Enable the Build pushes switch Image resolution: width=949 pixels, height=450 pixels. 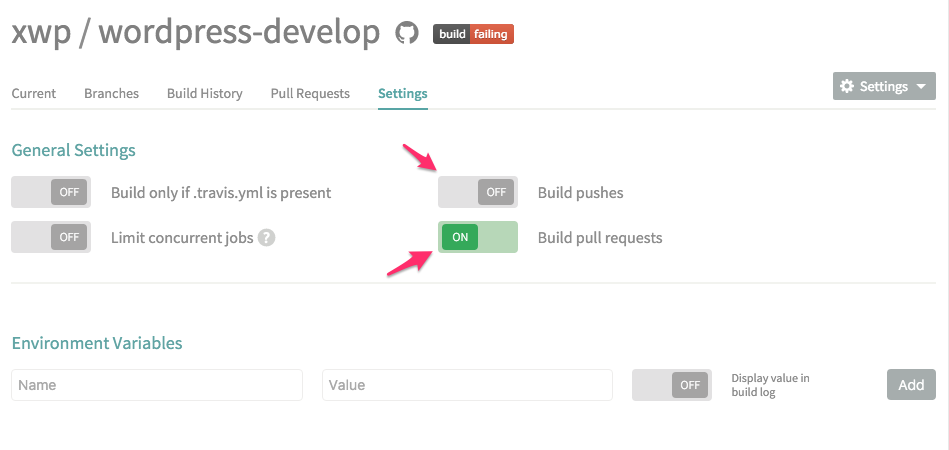pyautogui.click(x=478, y=192)
